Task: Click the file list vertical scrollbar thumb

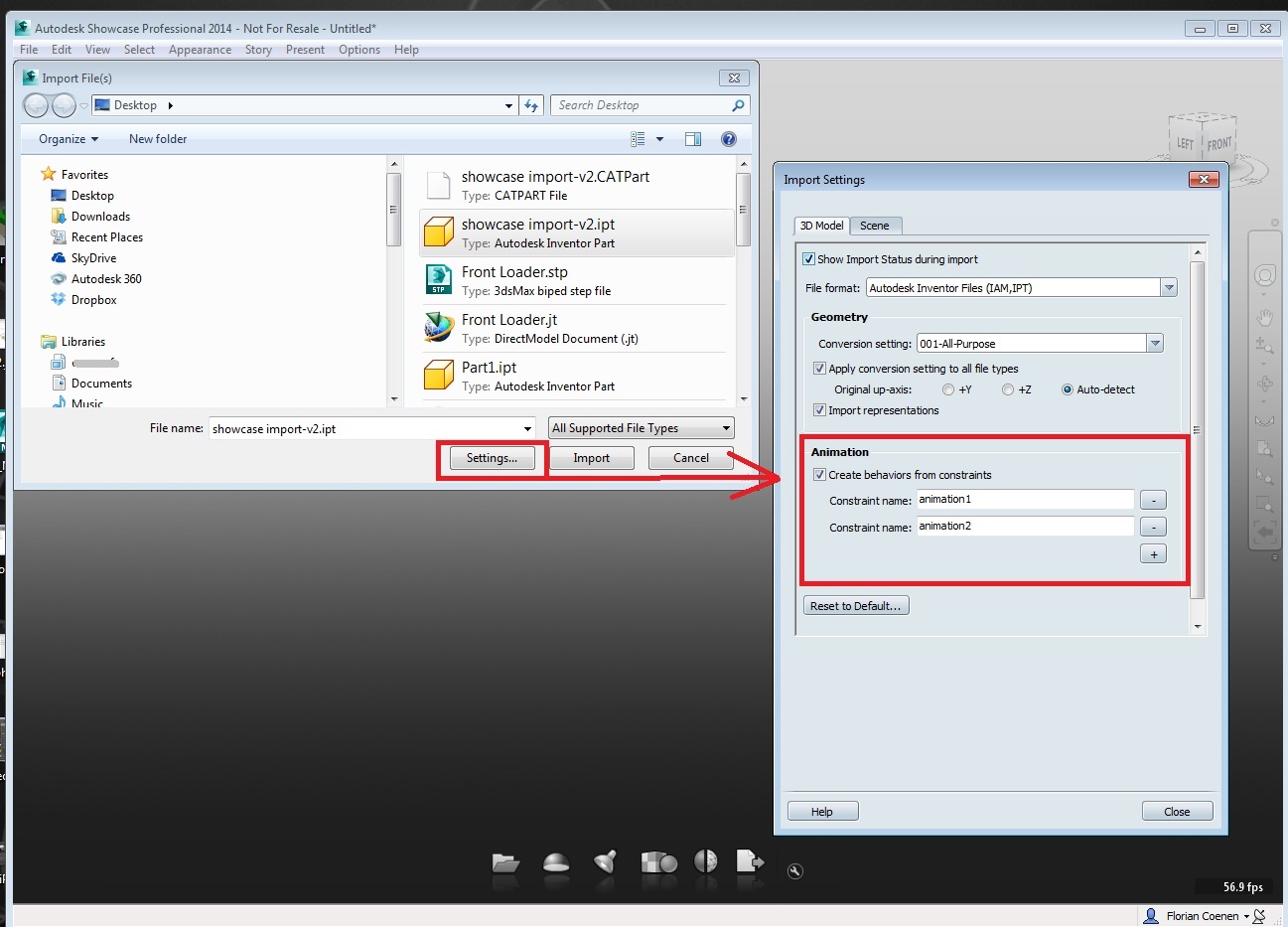Action: click(743, 210)
